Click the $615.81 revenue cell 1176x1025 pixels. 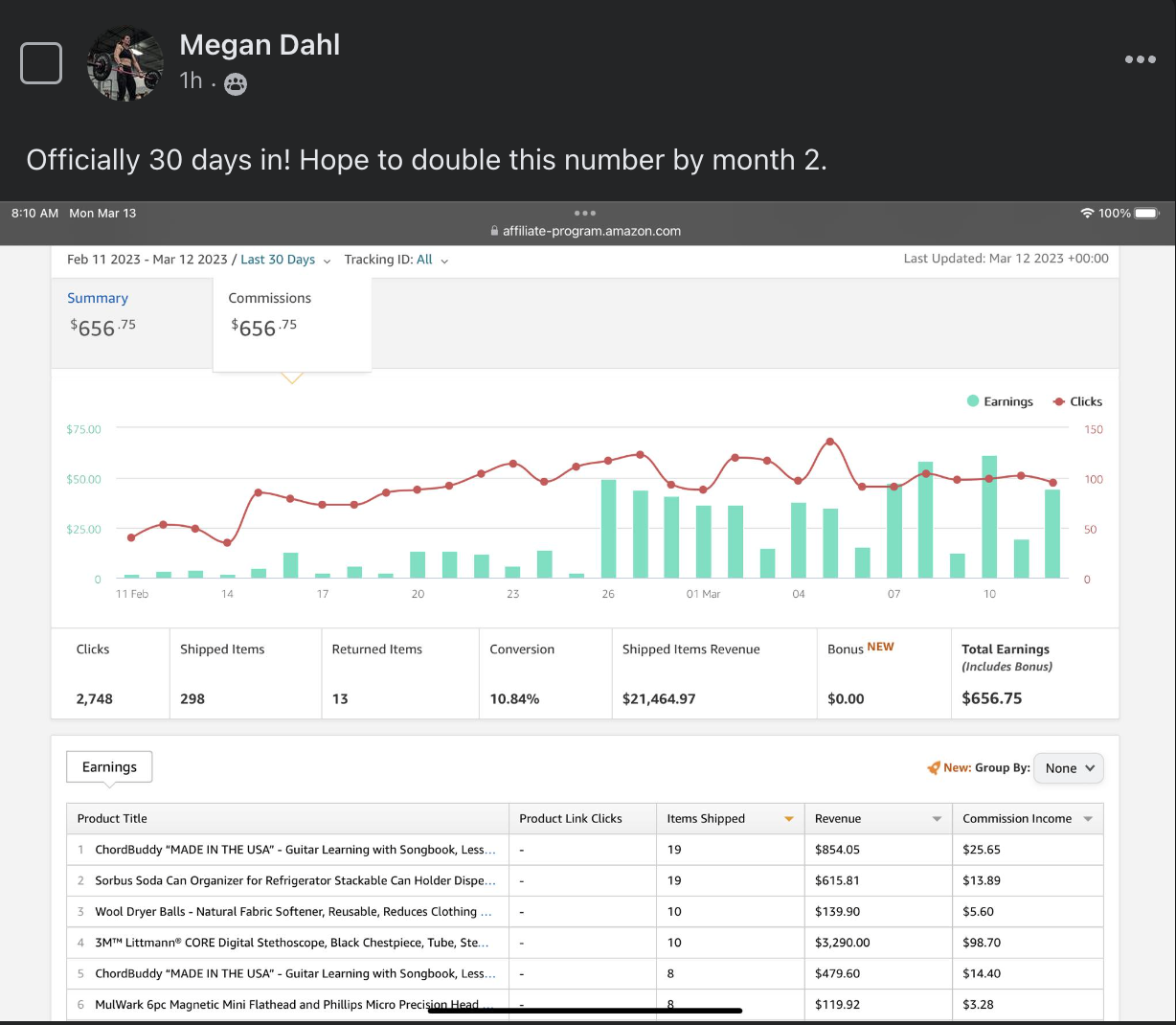coord(837,880)
